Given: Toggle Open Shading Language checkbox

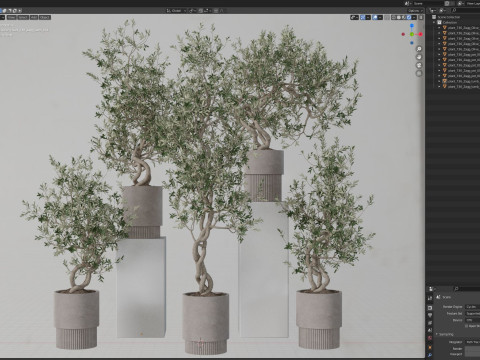Looking at the screenshot, I should point(466,326).
